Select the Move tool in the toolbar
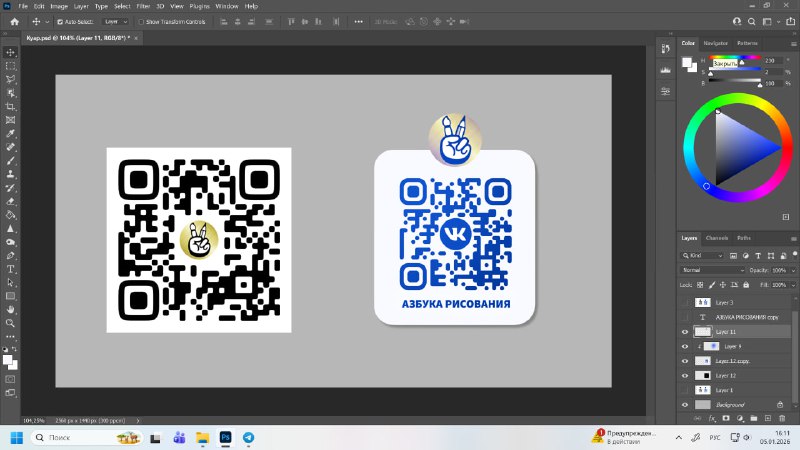Screen dimensions: 800x450 tap(11, 51)
